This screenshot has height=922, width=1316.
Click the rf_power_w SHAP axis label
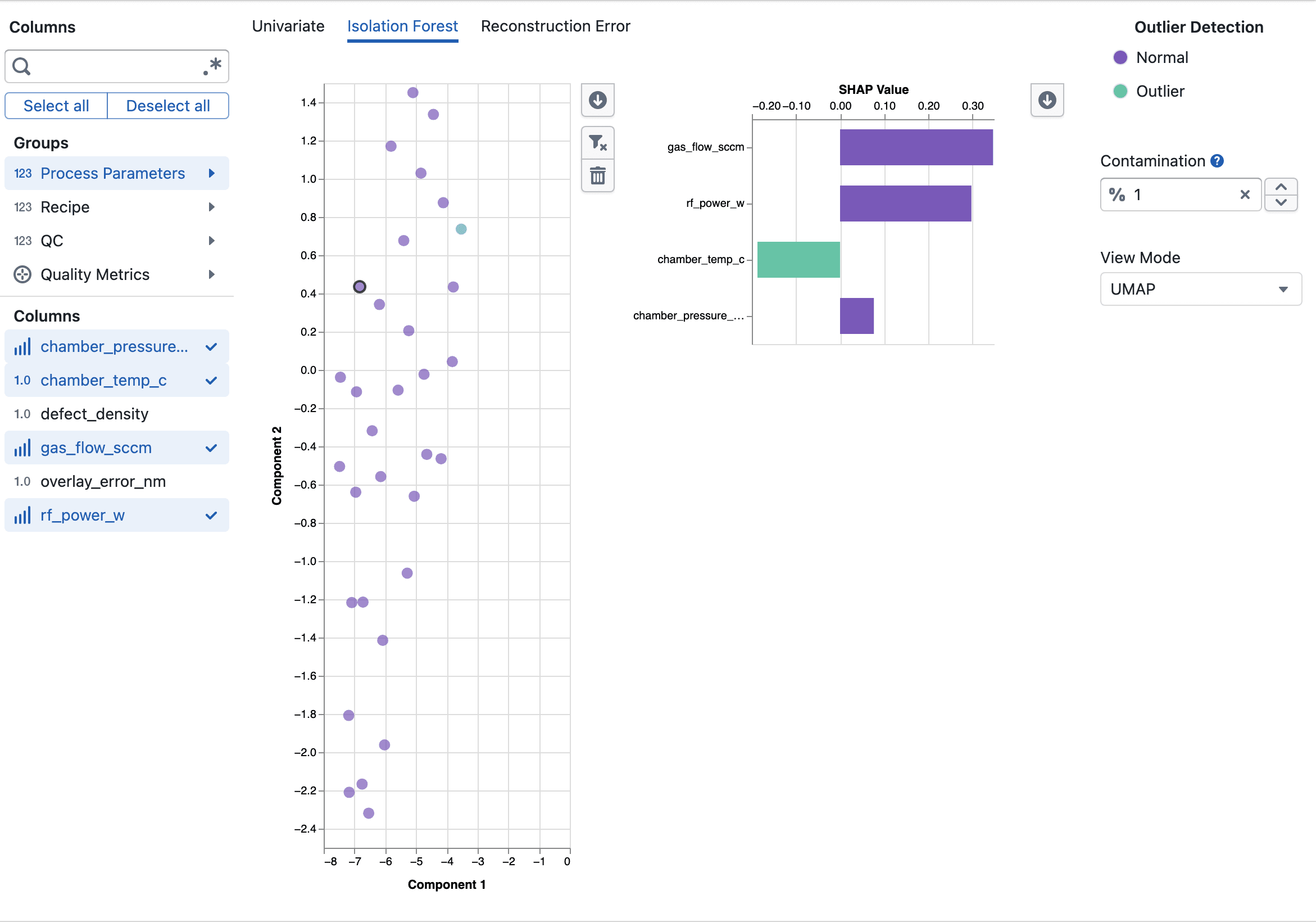[715, 204]
